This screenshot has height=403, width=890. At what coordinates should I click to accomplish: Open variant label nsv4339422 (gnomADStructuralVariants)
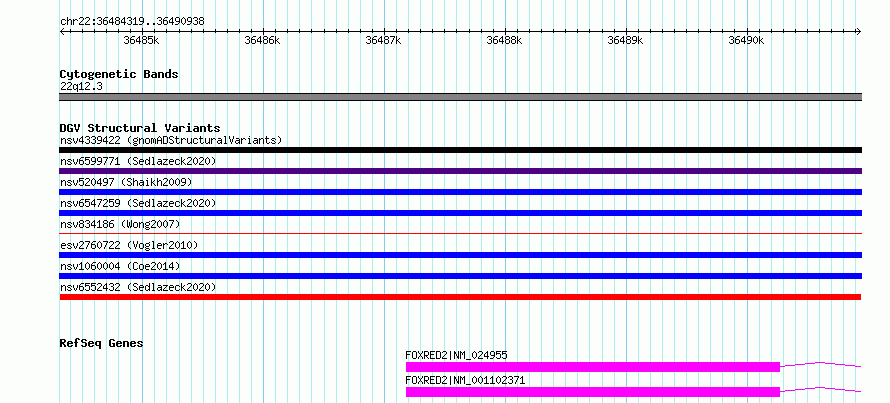point(171,140)
